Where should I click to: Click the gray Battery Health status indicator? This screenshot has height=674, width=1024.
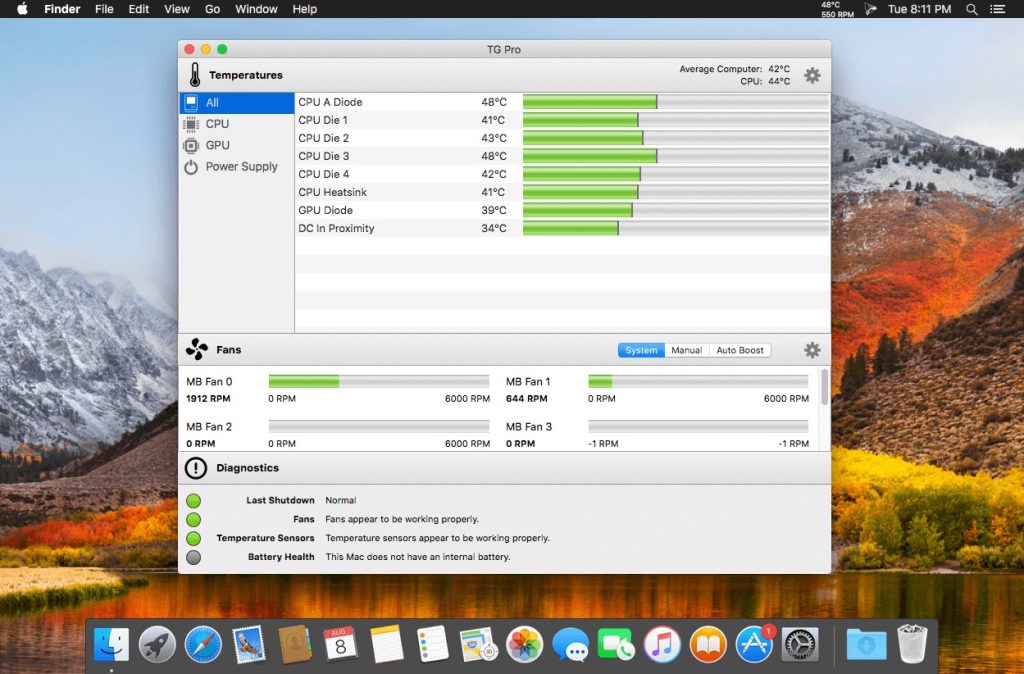click(x=193, y=557)
